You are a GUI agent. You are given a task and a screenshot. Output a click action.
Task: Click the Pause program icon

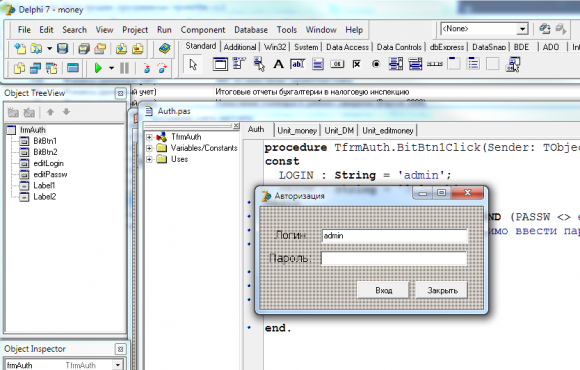(x=124, y=68)
